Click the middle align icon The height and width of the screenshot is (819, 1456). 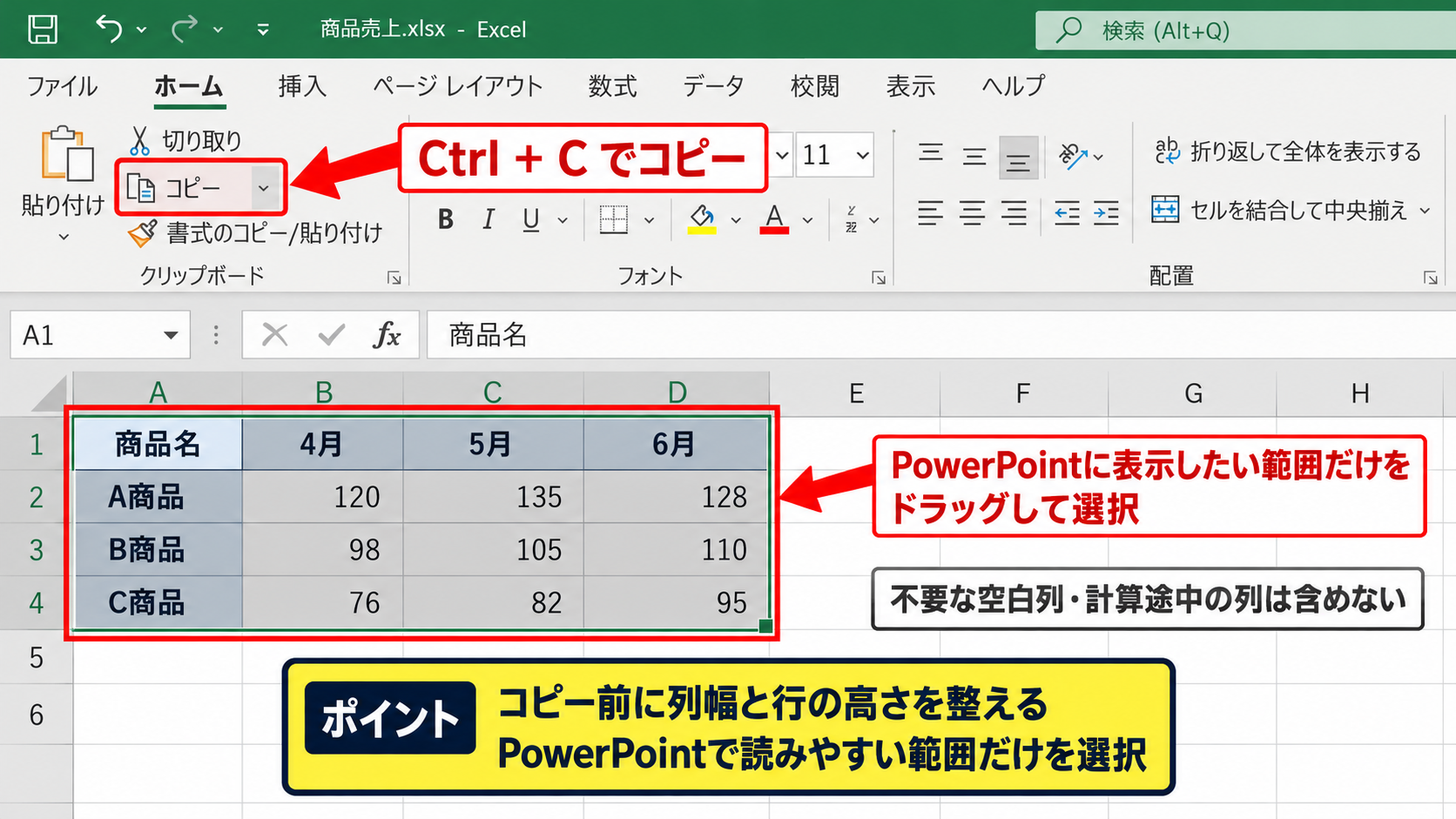pyautogui.click(x=974, y=157)
